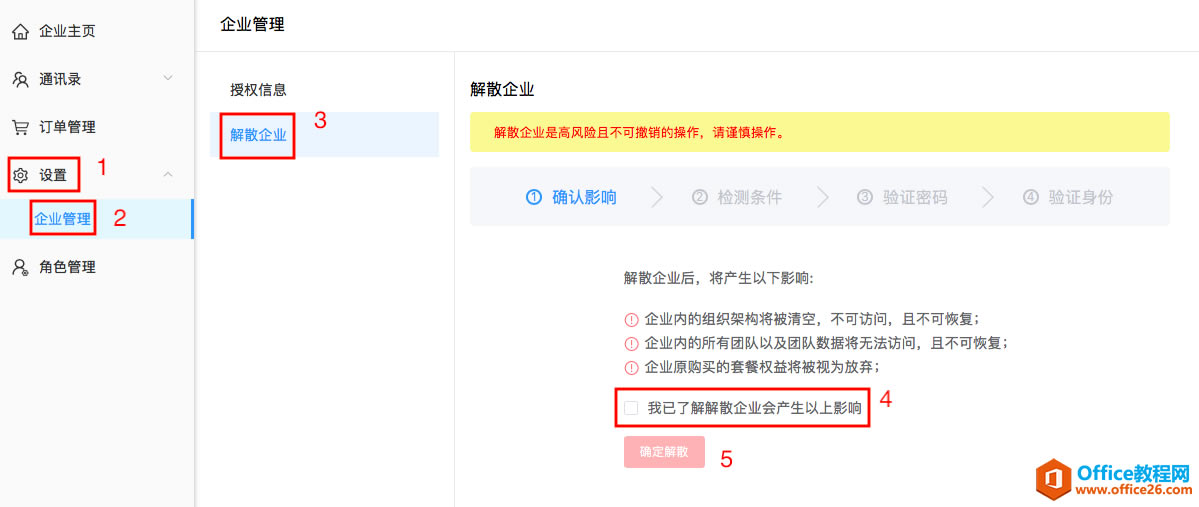The height and width of the screenshot is (507, 1199).
Task: Click step 2 检测条件
Action: pos(737,197)
